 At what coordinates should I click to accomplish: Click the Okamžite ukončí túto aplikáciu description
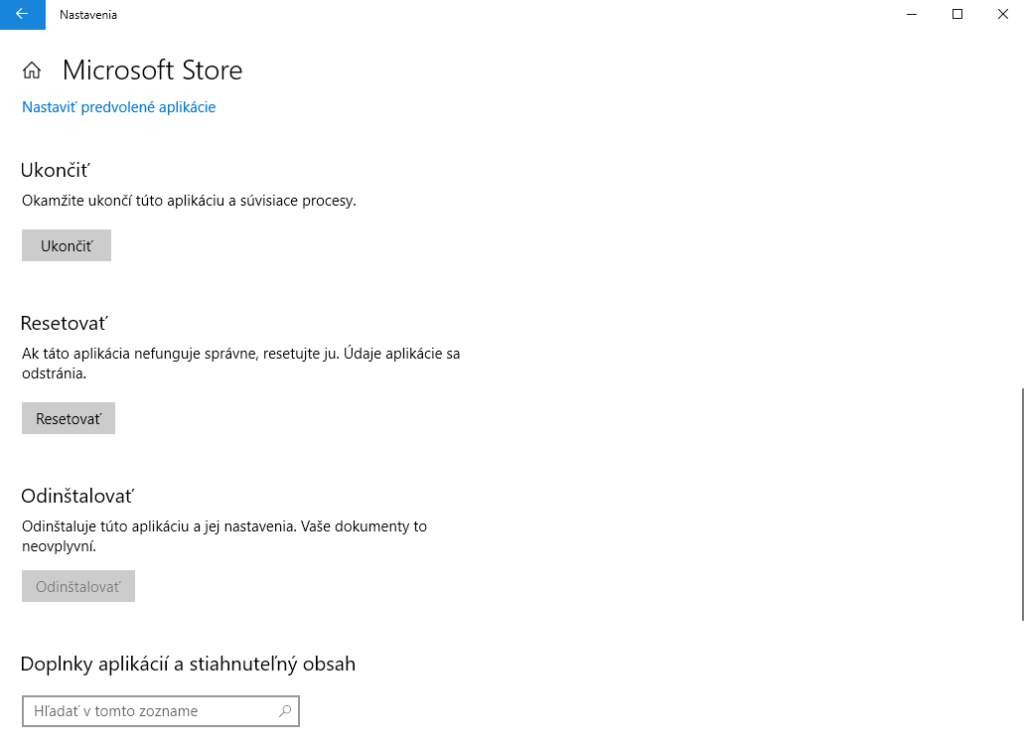(189, 200)
